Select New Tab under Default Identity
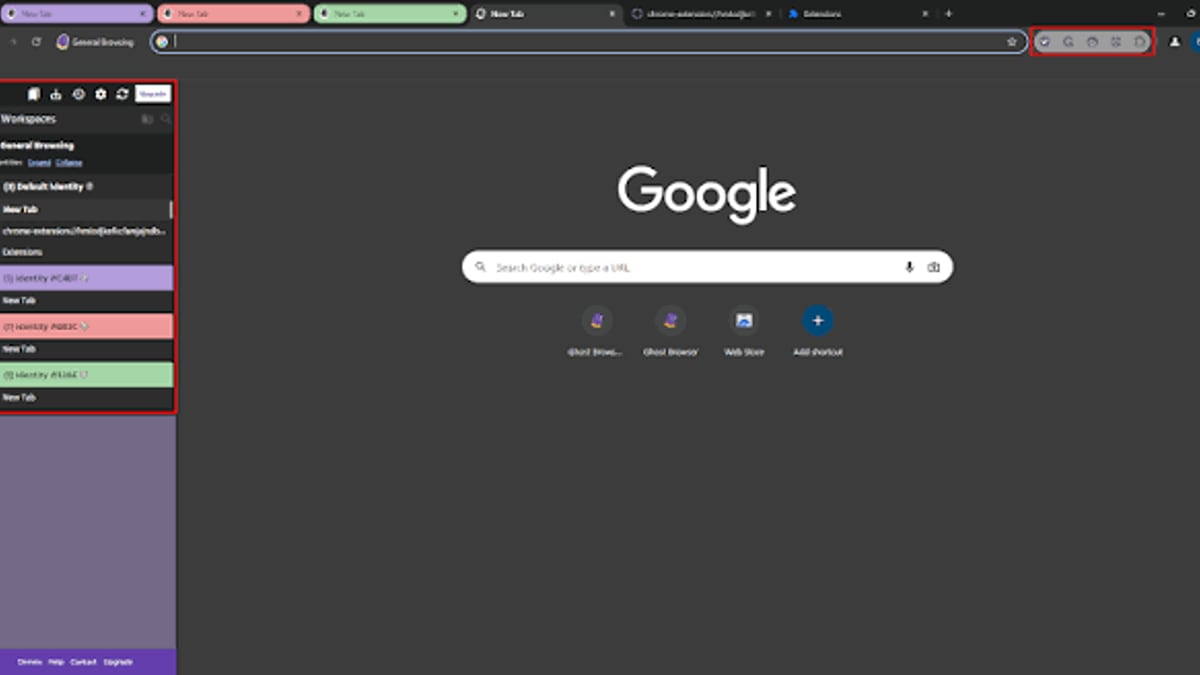This screenshot has width=1200, height=675. pos(84,210)
